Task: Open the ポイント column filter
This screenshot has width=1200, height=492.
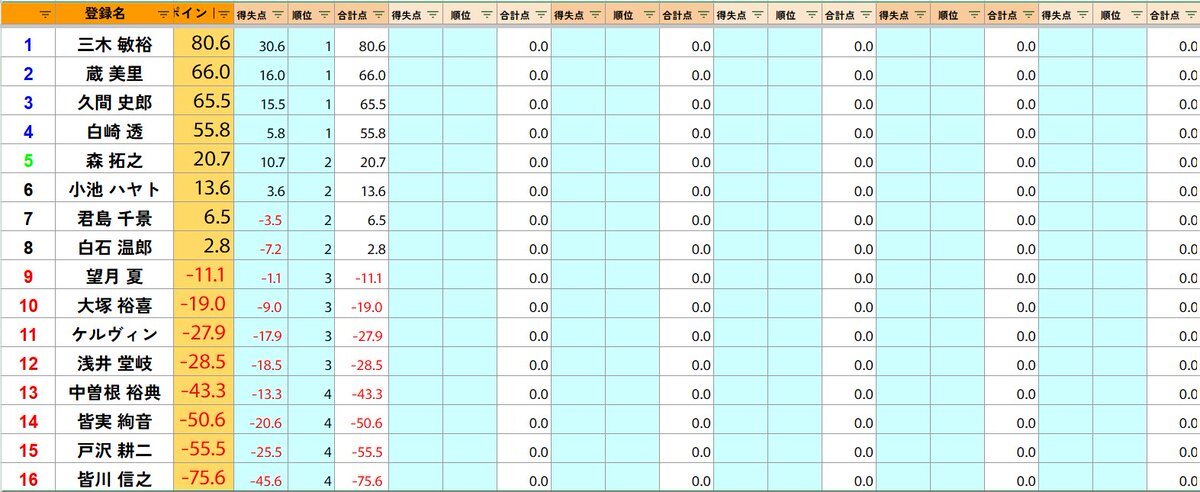Action: [223, 14]
